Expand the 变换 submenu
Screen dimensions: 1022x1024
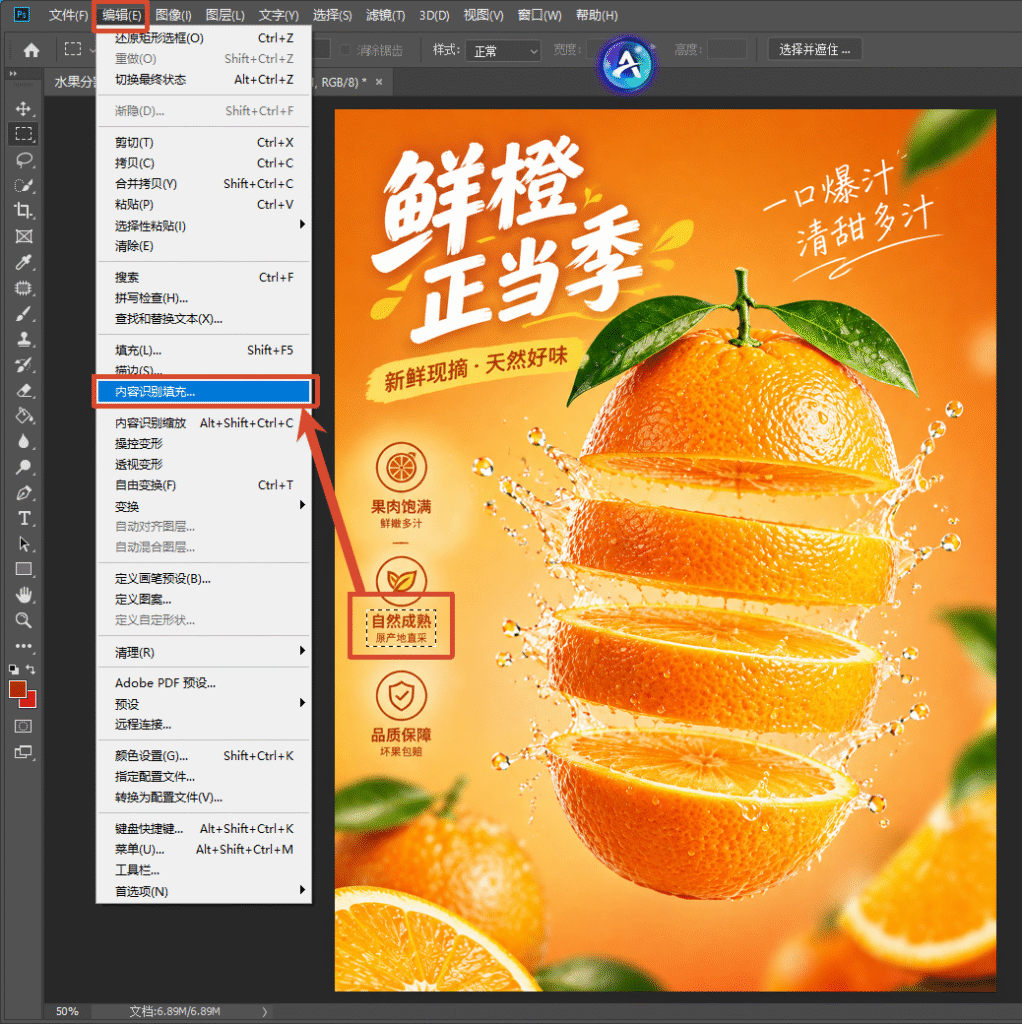204,506
